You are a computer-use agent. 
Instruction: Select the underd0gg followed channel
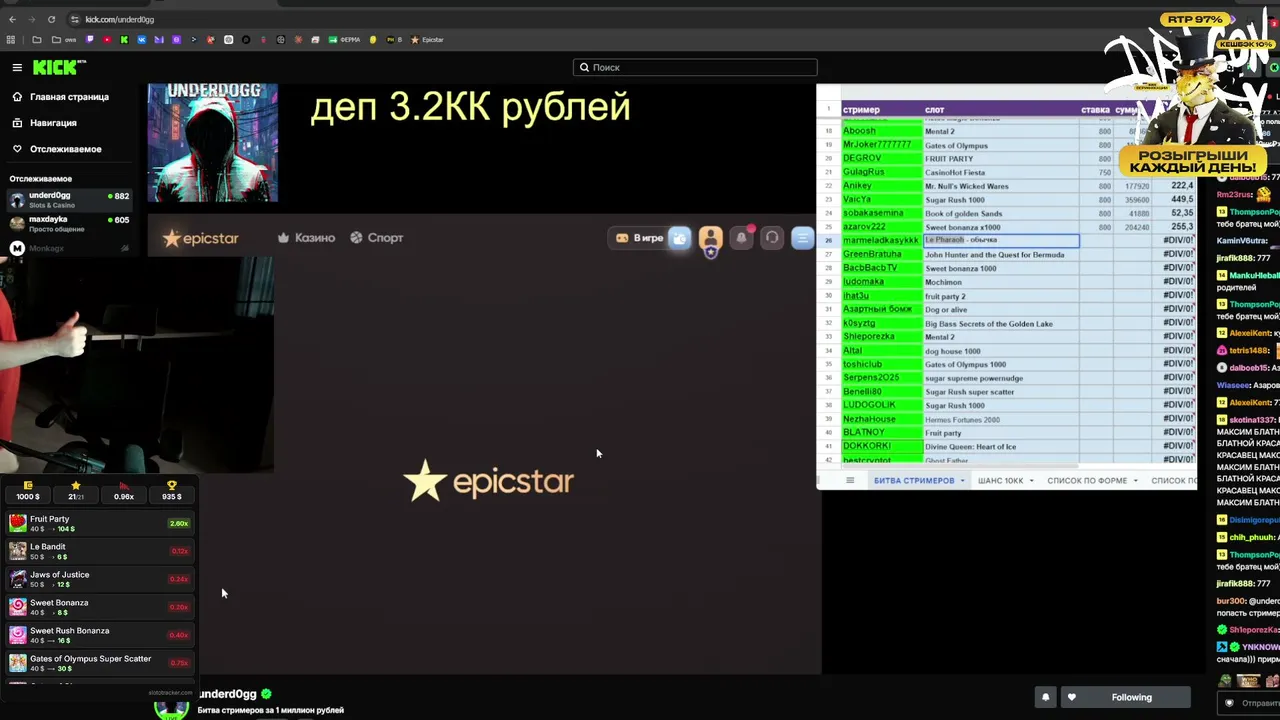pyautogui.click(x=68, y=199)
